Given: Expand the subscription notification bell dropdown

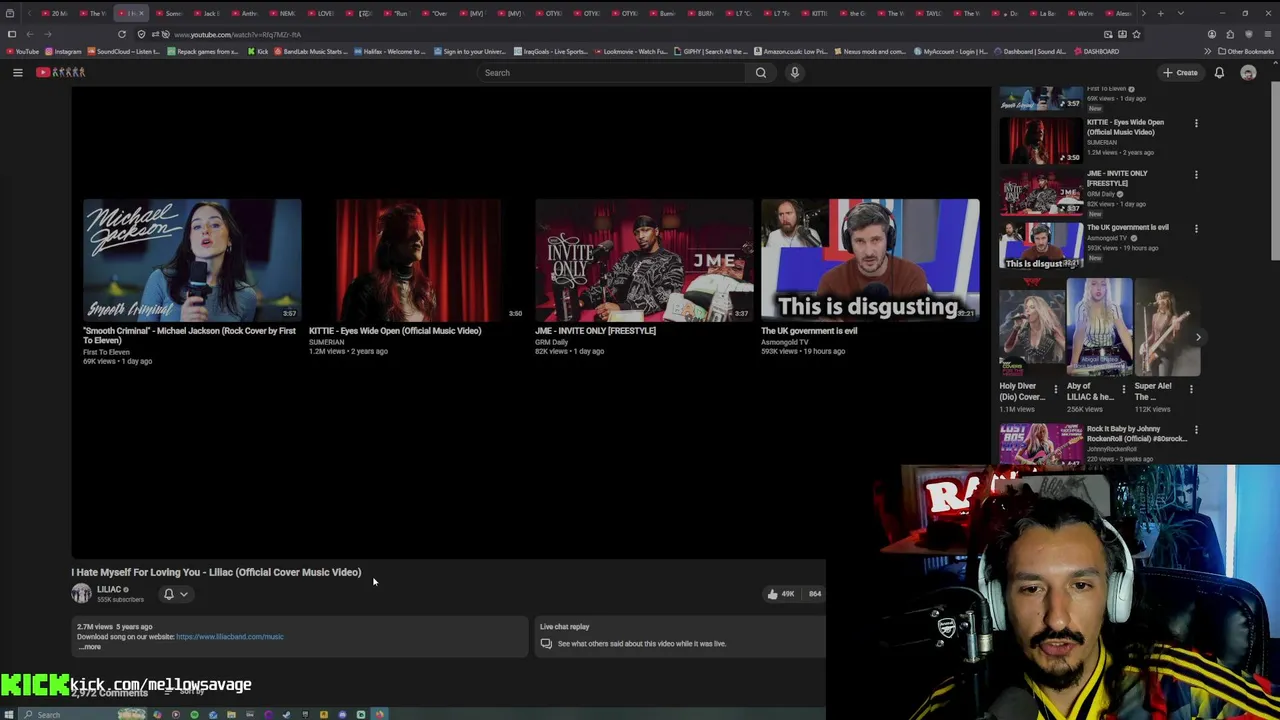Looking at the screenshot, I should point(175,594).
